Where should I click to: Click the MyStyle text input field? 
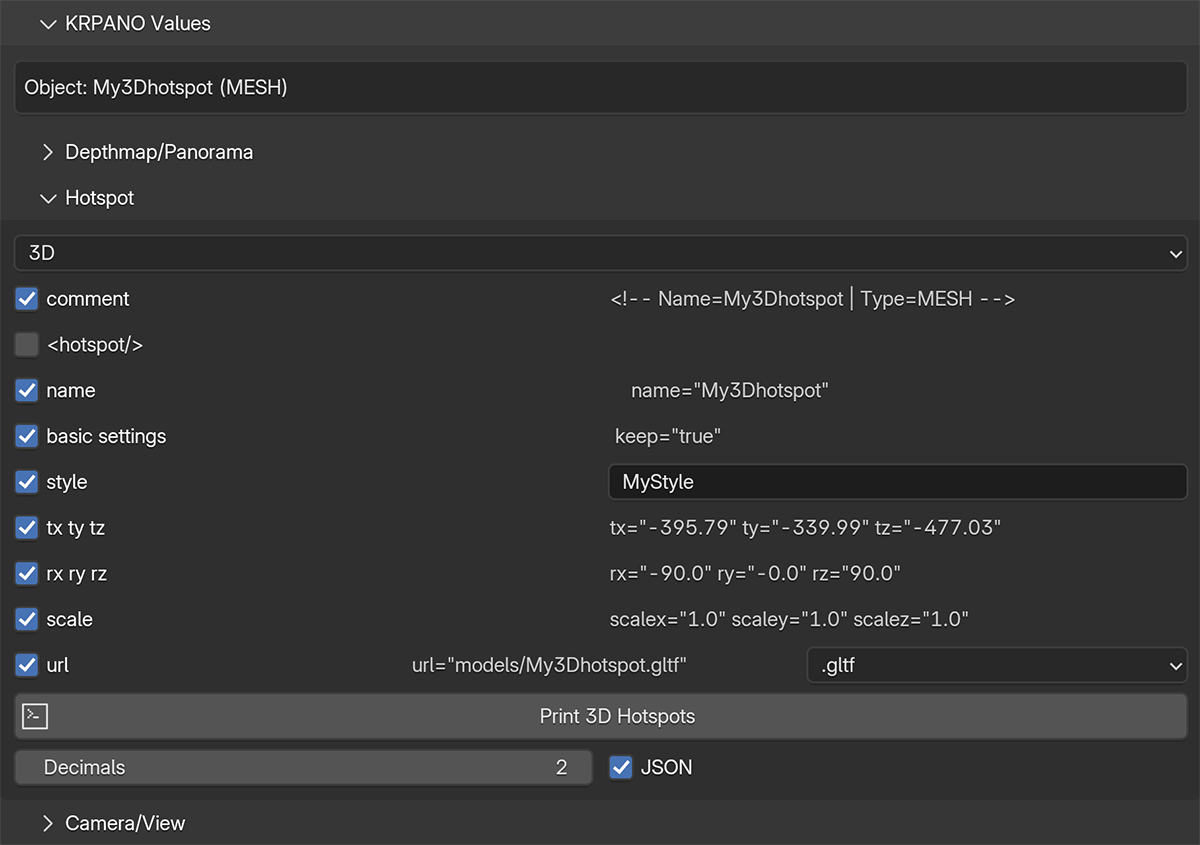[897, 482]
